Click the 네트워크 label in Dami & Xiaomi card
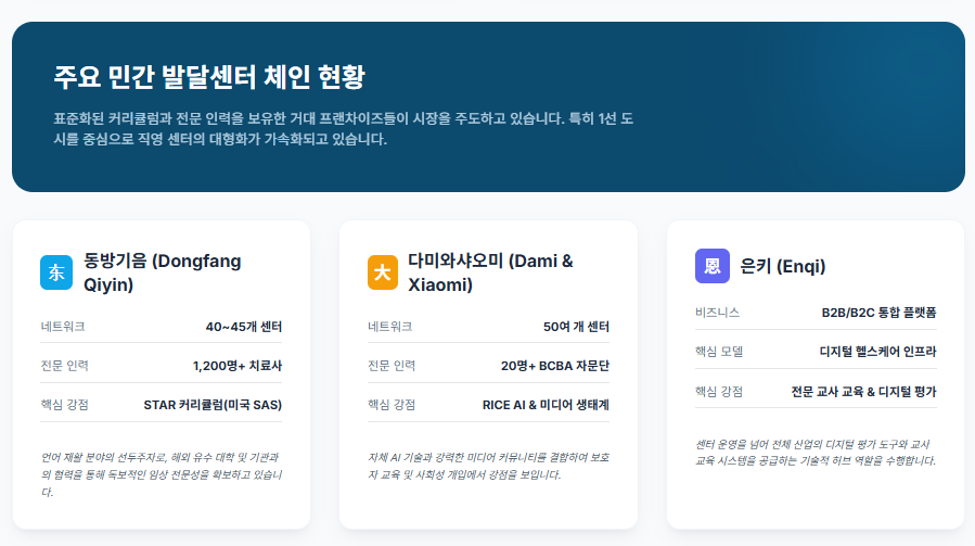Screen dimensions: 975x546 tap(390, 326)
